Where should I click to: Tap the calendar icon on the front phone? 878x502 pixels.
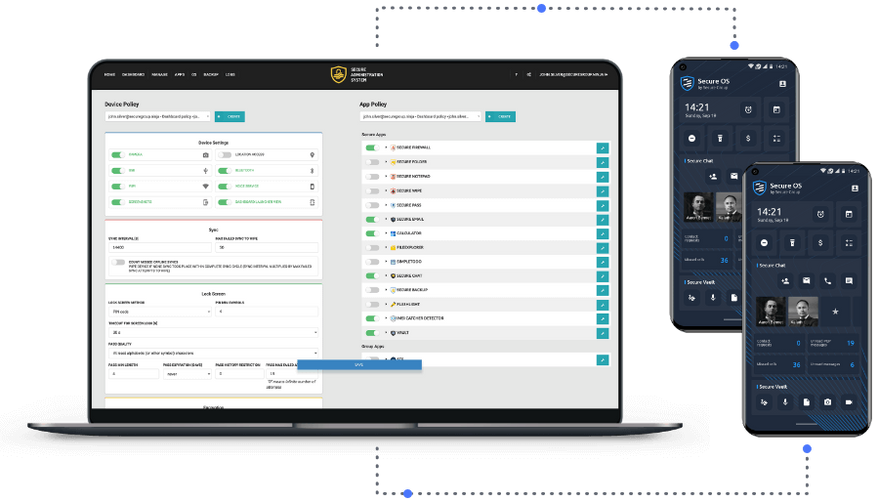point(849,214)
